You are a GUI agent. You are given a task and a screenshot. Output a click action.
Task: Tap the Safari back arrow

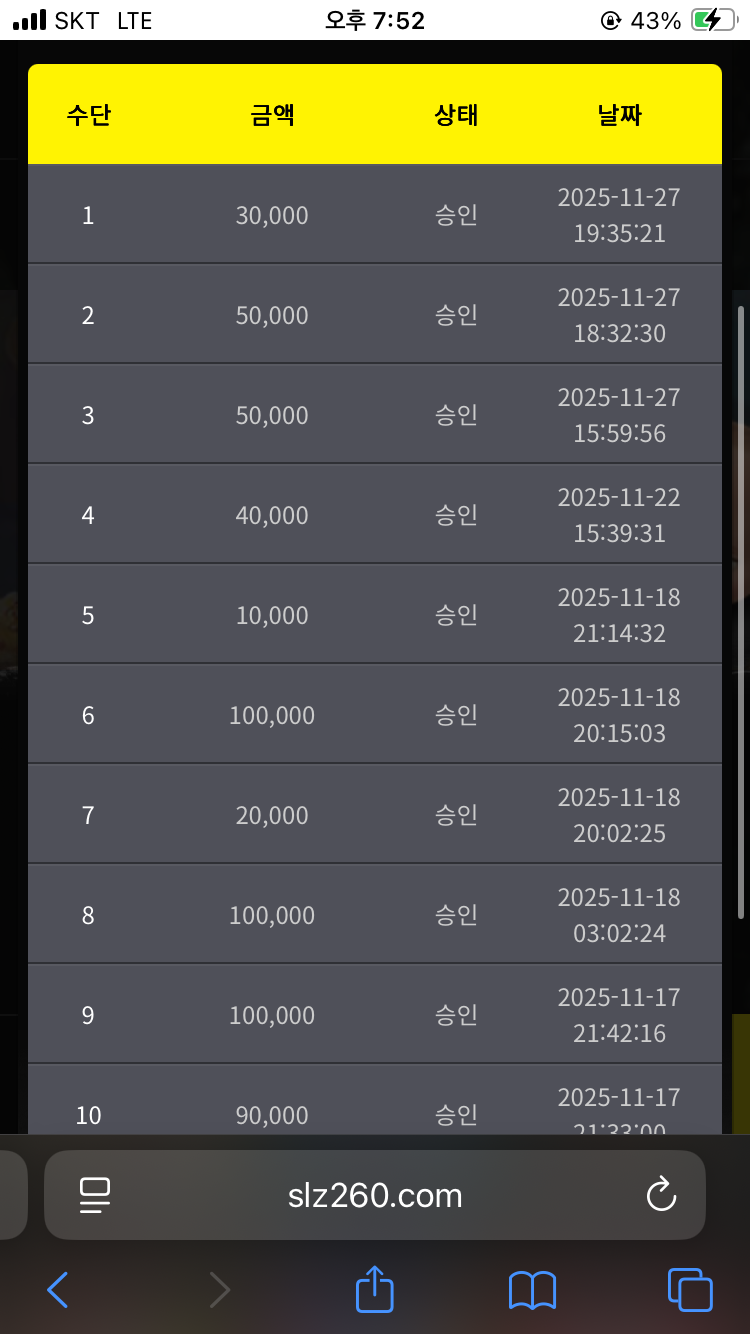point(58,1290)
